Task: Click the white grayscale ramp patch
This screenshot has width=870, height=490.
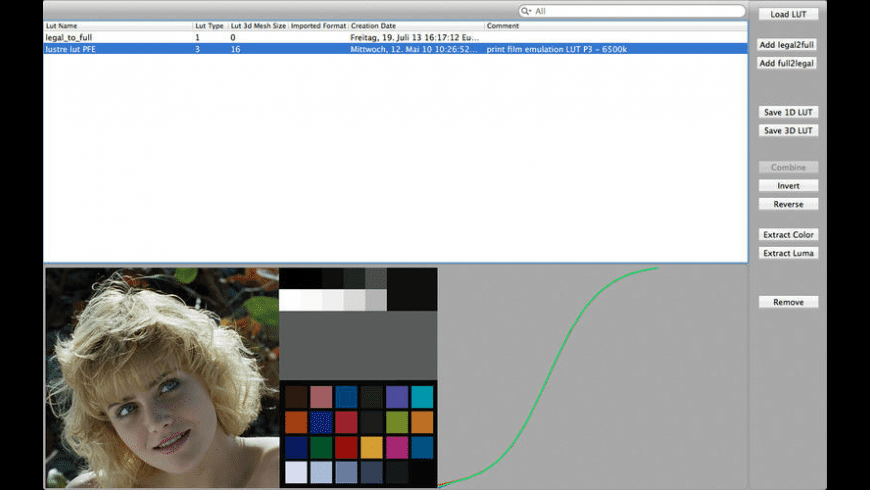Action: pyautogui.click(x=290, y=300)
